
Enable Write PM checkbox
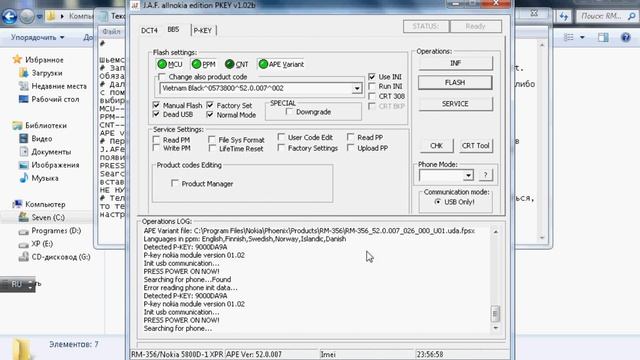click(156, 148)
